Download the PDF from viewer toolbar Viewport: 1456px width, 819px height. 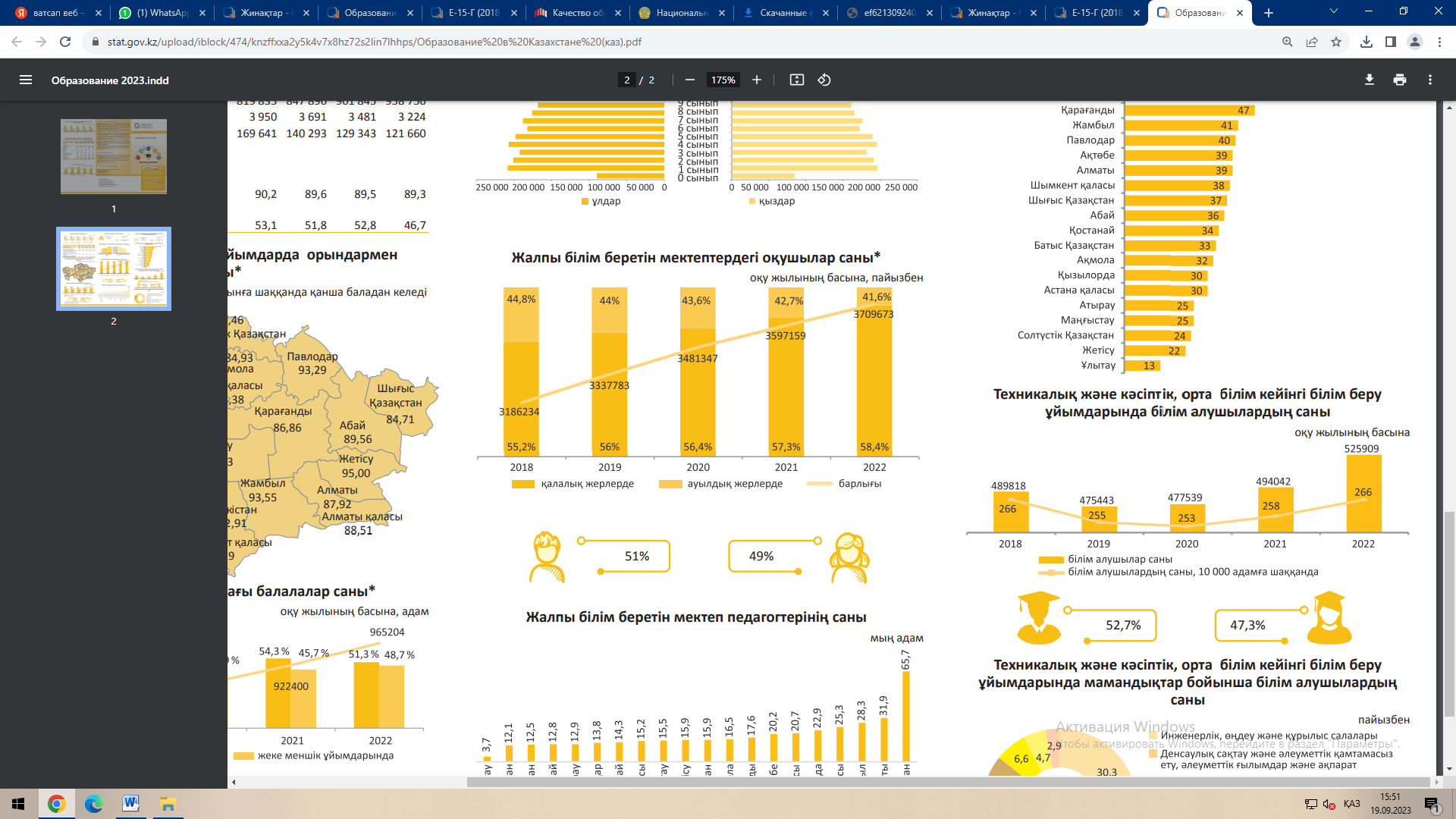pos(1370,80)
